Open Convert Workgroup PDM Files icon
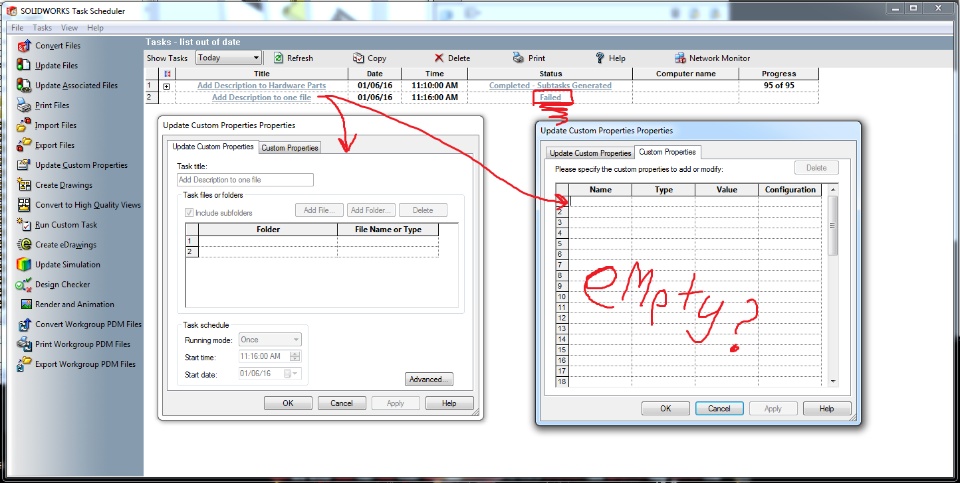The height and width of the screenshot is (483, 960). tap(24, 324)
